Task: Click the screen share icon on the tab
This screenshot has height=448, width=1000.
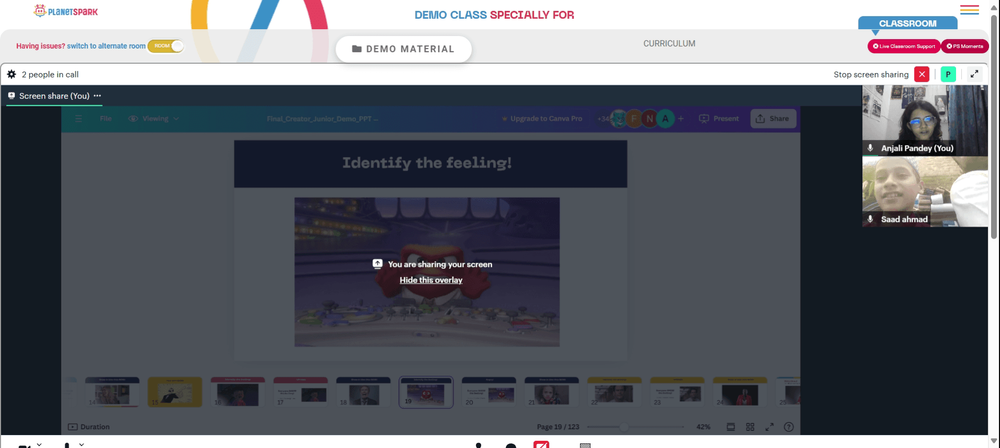Action: pos(11,96)
